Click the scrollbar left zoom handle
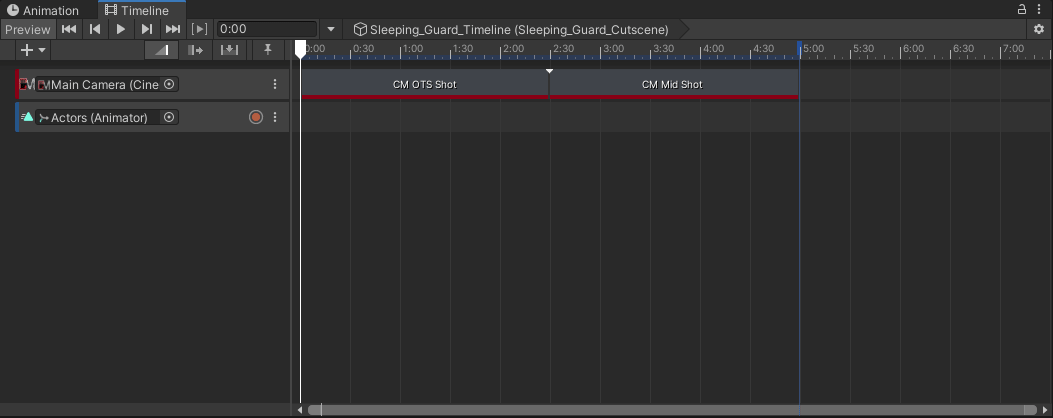Image resolution: width=1053 pixels, height=418 pixels. click(x=314, y=410)
